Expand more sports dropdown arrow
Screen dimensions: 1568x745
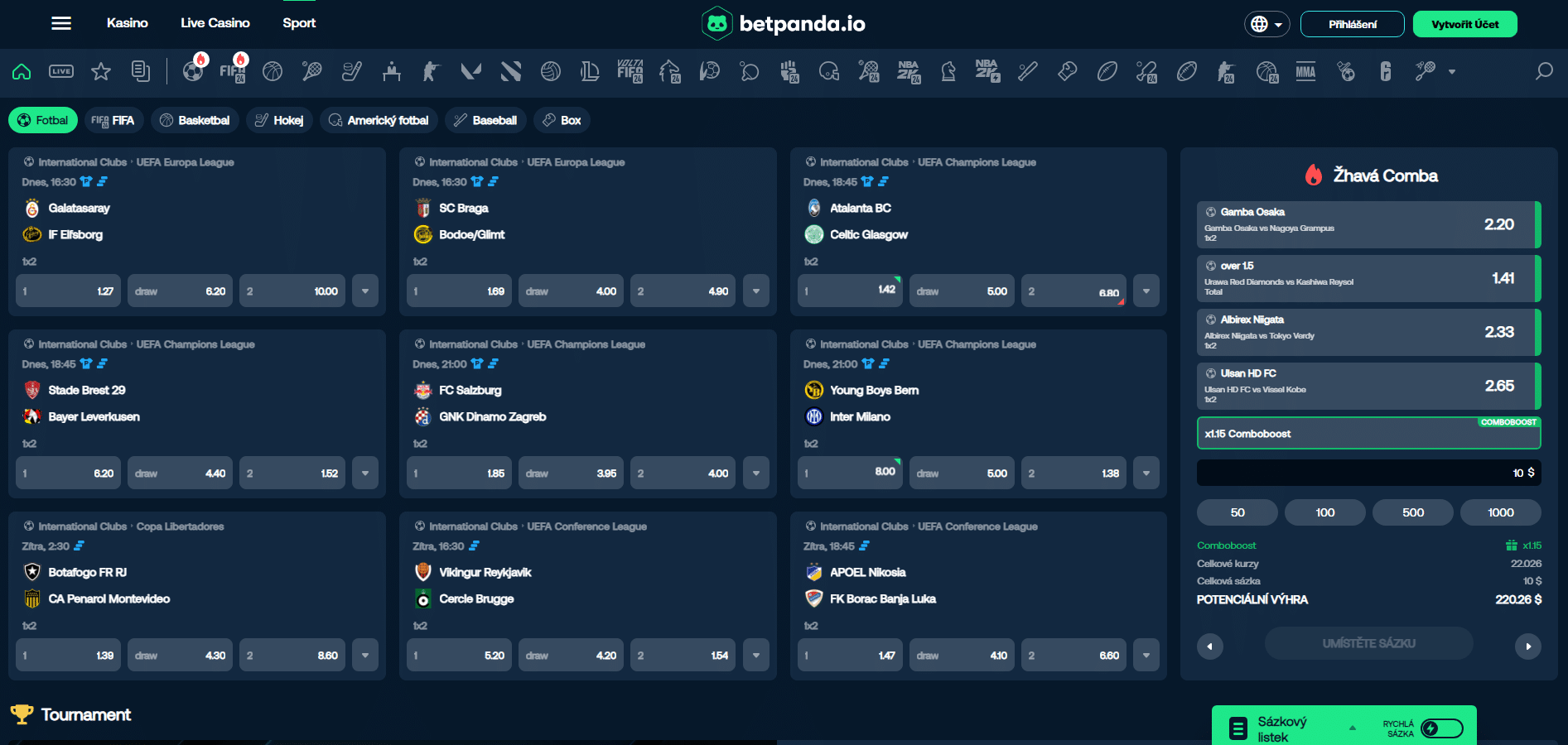1452,72
